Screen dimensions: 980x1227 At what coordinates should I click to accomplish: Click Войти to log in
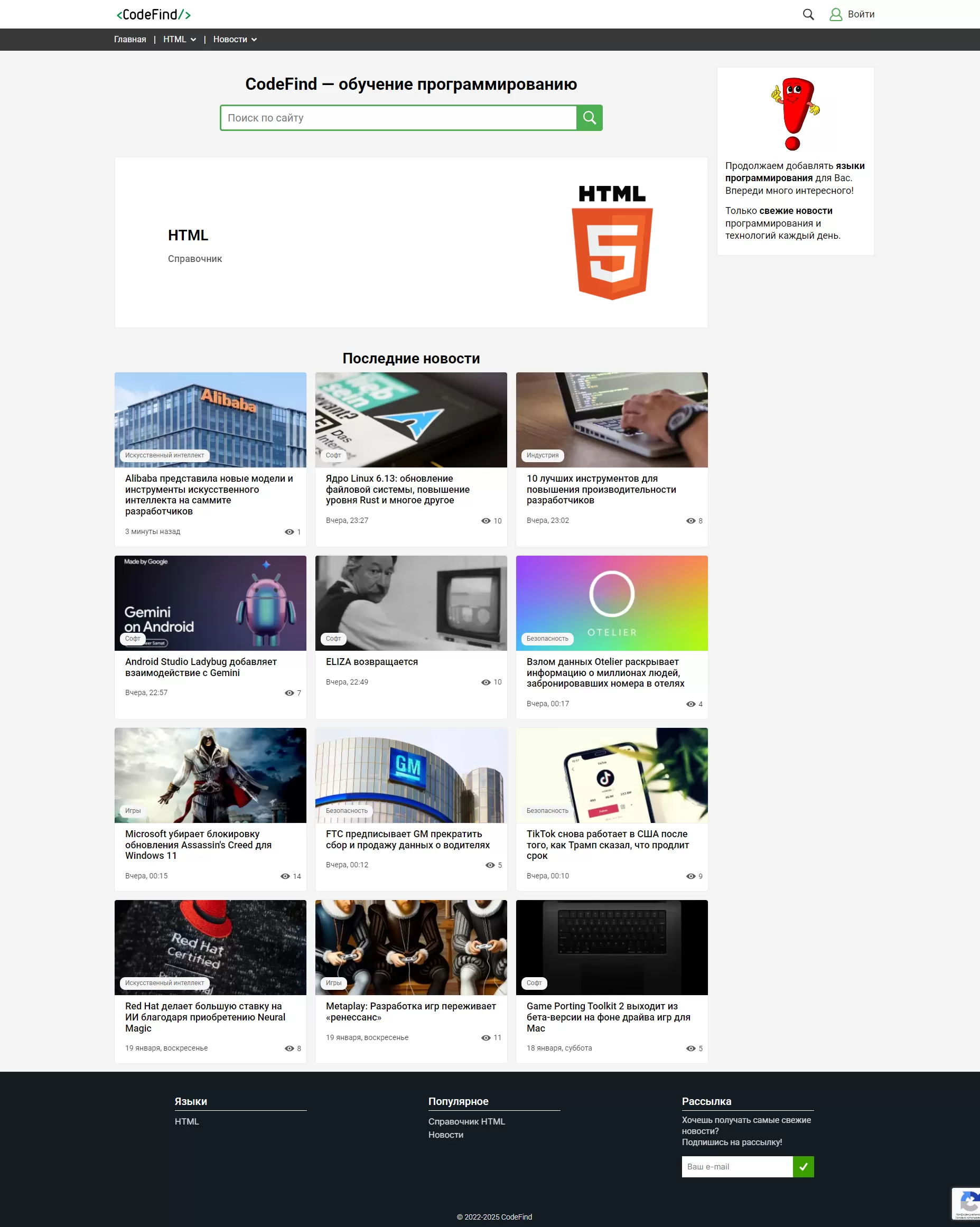(861, 14)
